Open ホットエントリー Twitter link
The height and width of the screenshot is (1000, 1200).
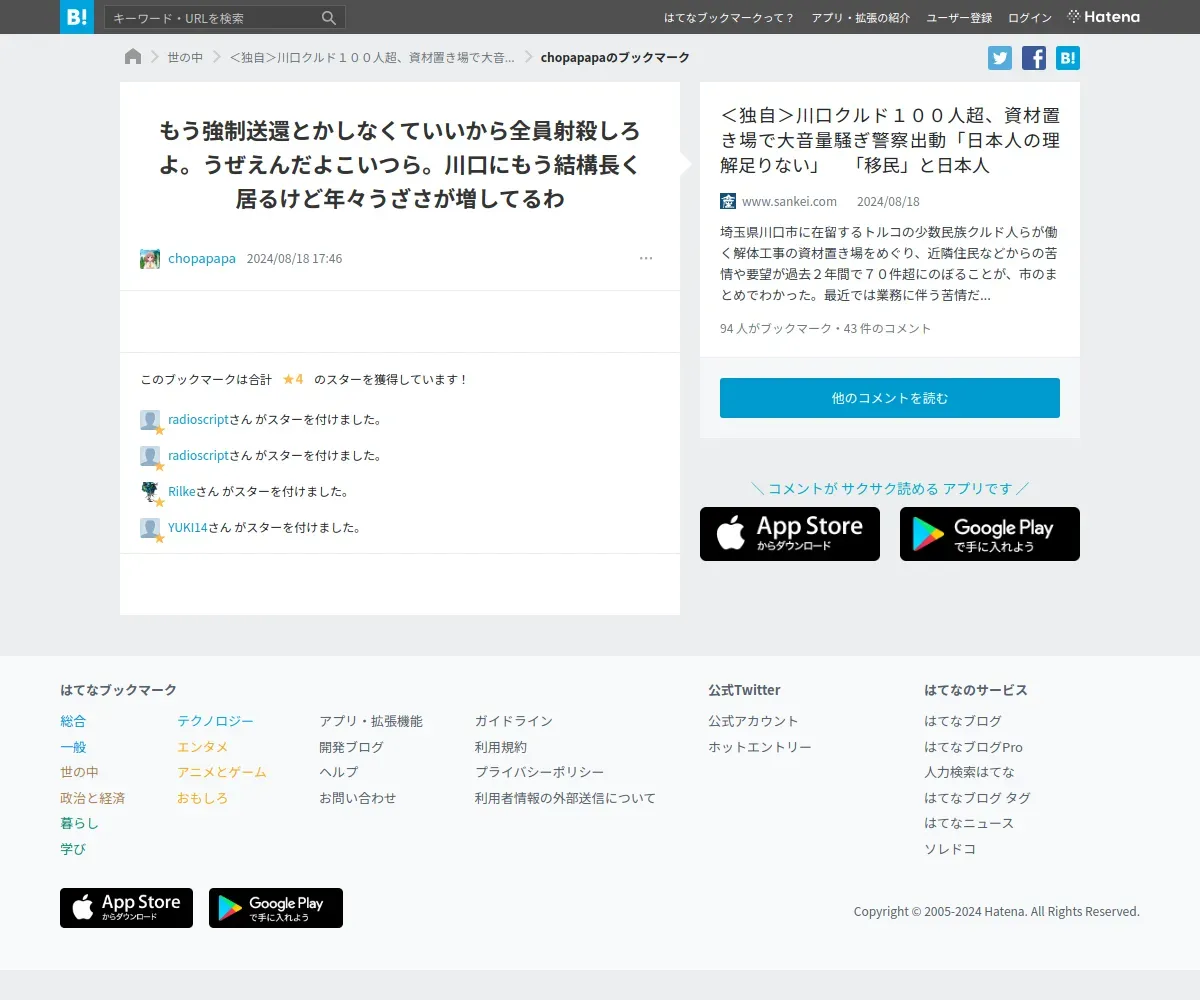759,747
